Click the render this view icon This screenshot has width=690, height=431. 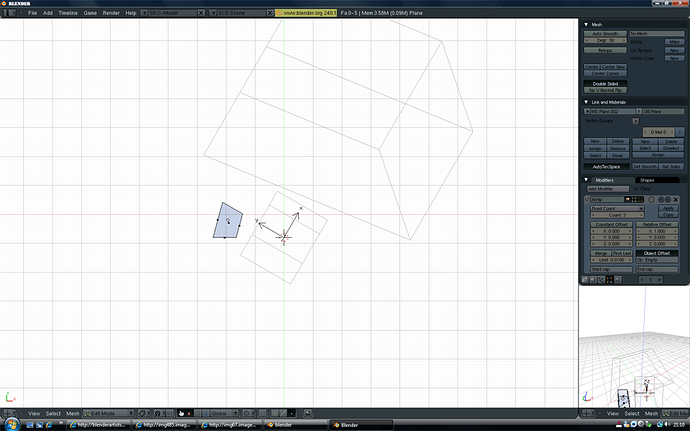[x=307, y=413]
